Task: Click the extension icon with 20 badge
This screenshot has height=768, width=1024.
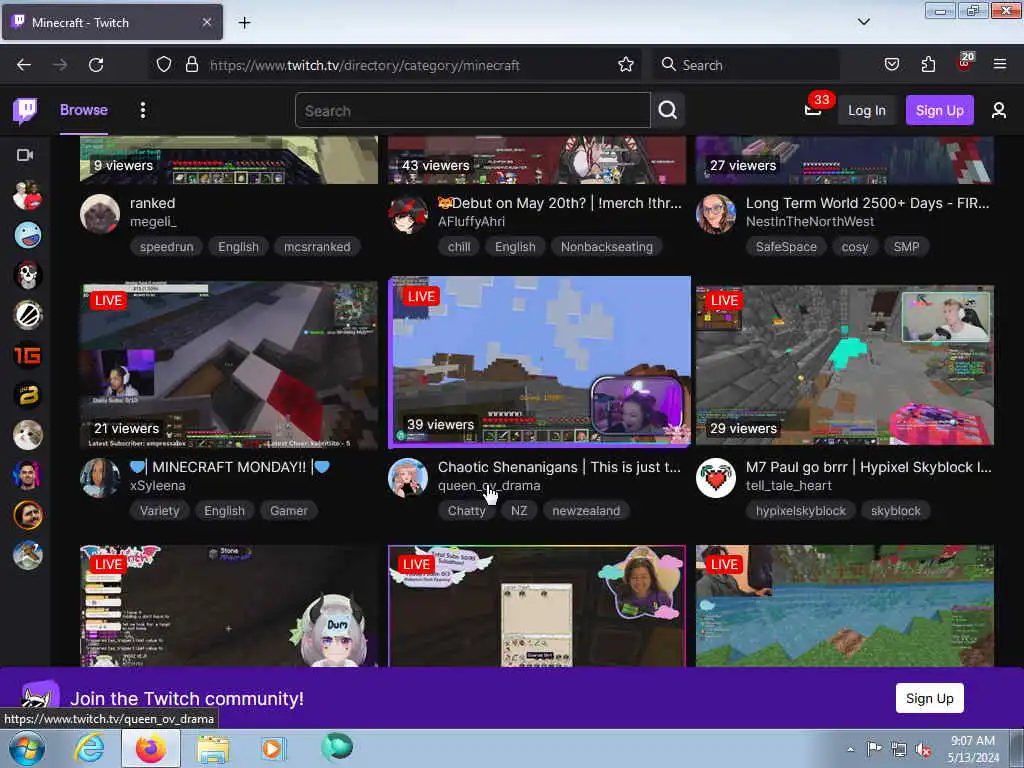Action: pyautogui.click(x=965, y=63)
